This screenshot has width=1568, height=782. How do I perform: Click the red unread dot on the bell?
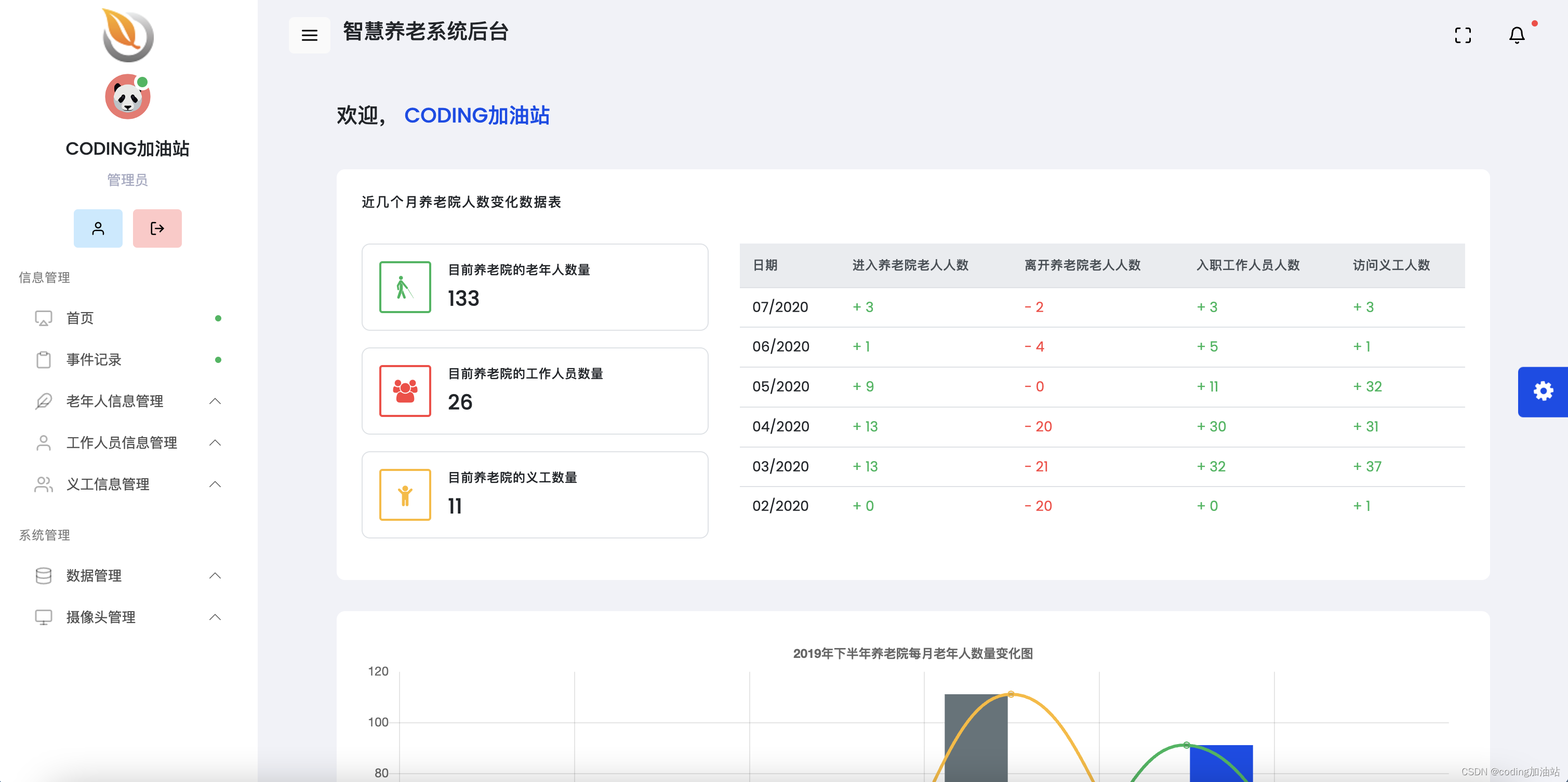(x=1536, y=23)
